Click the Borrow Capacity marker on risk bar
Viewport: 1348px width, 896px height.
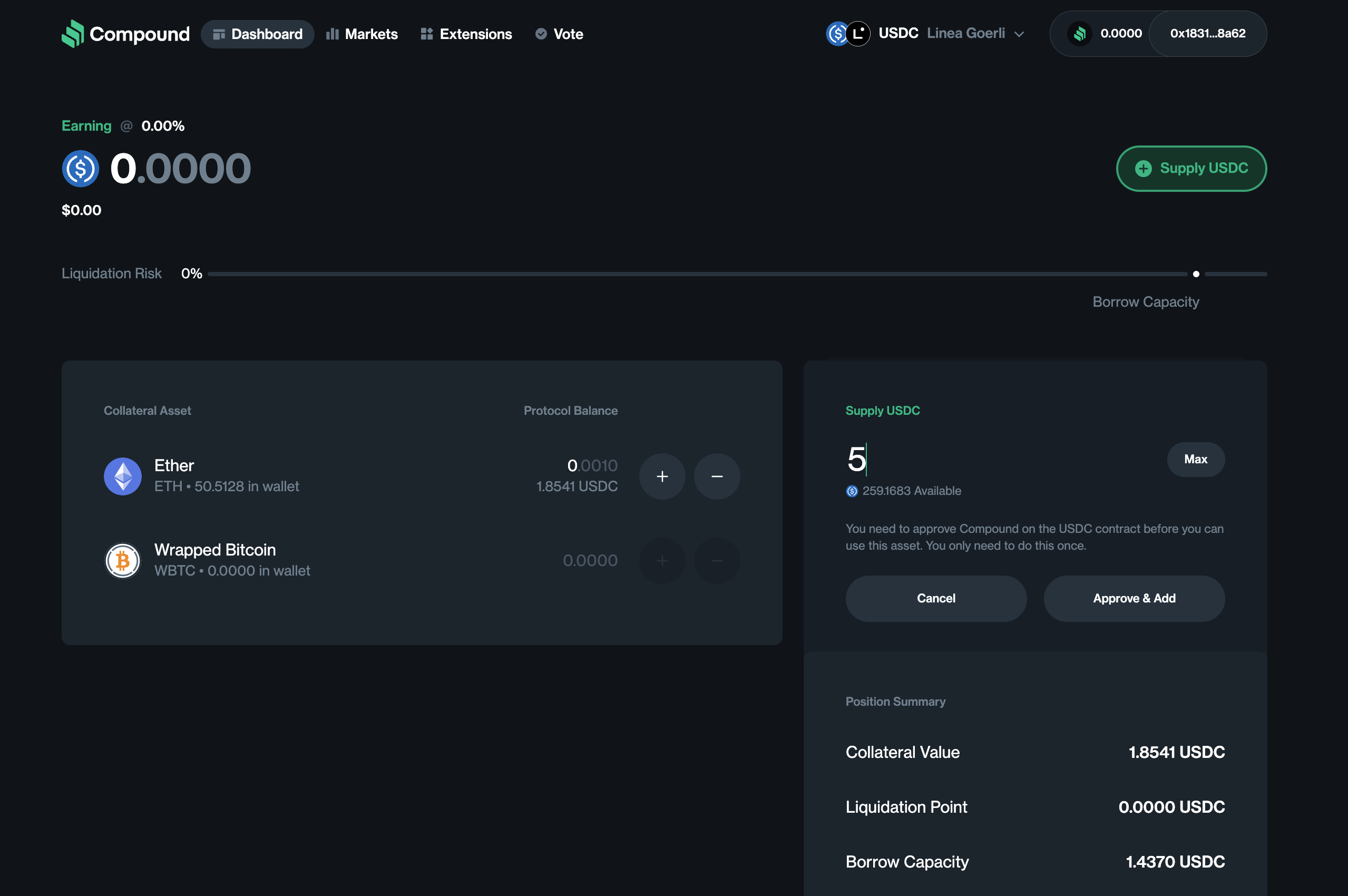[1196, 274]
